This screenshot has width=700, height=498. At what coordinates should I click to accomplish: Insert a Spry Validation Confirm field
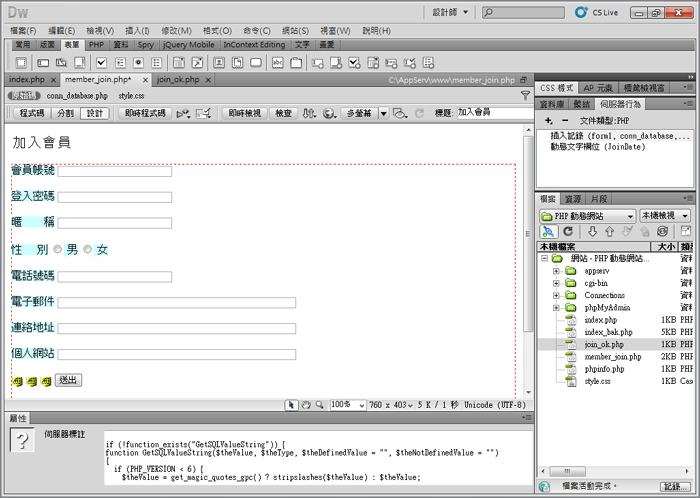coord(410,63)
